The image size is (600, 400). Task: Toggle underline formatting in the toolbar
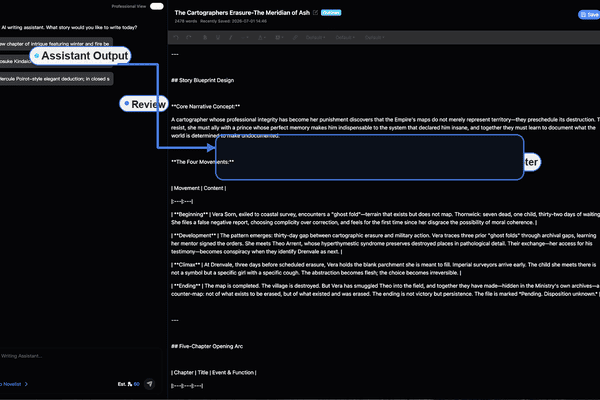click(x=218, y=38)
